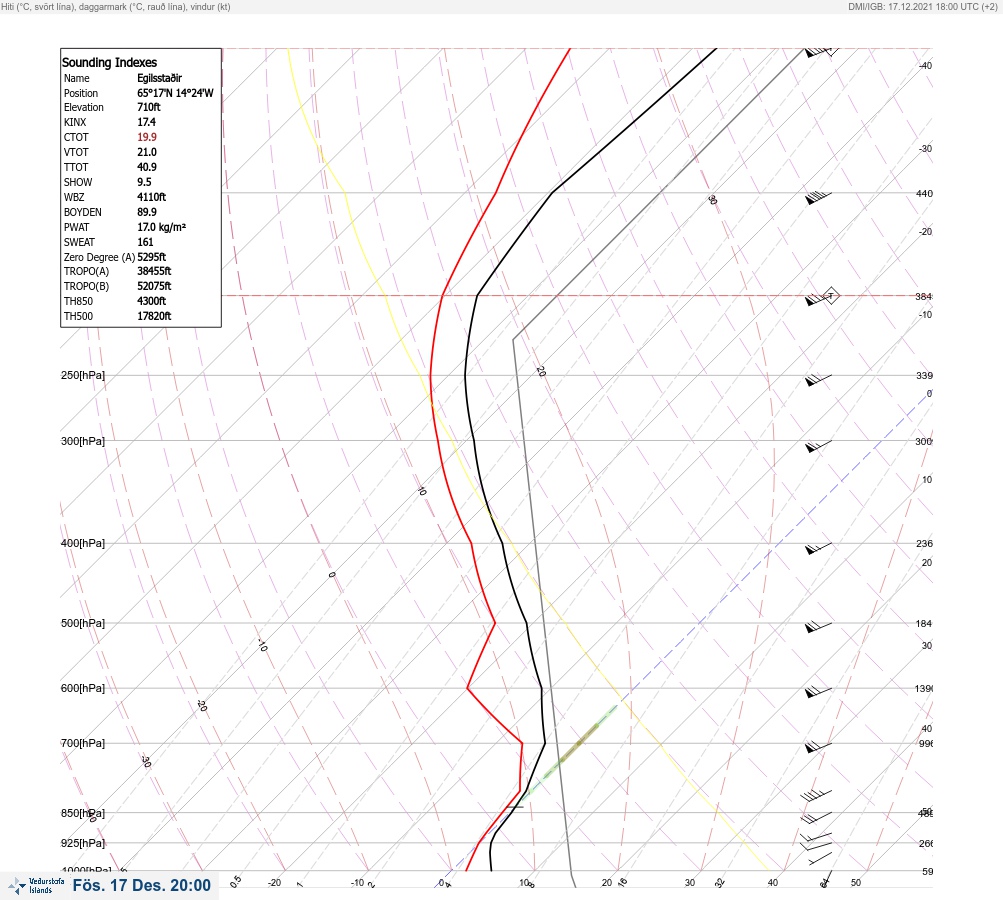Select the position value 65°17'N 14°24'W

[175, 93]
